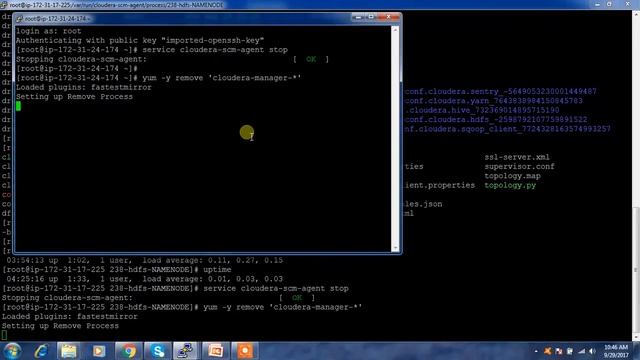Image resolution: width=640 pixels, height=360 pixels.
Task: Open PuTTY system menu icon of back window
Action: click(x=4, y=5)
